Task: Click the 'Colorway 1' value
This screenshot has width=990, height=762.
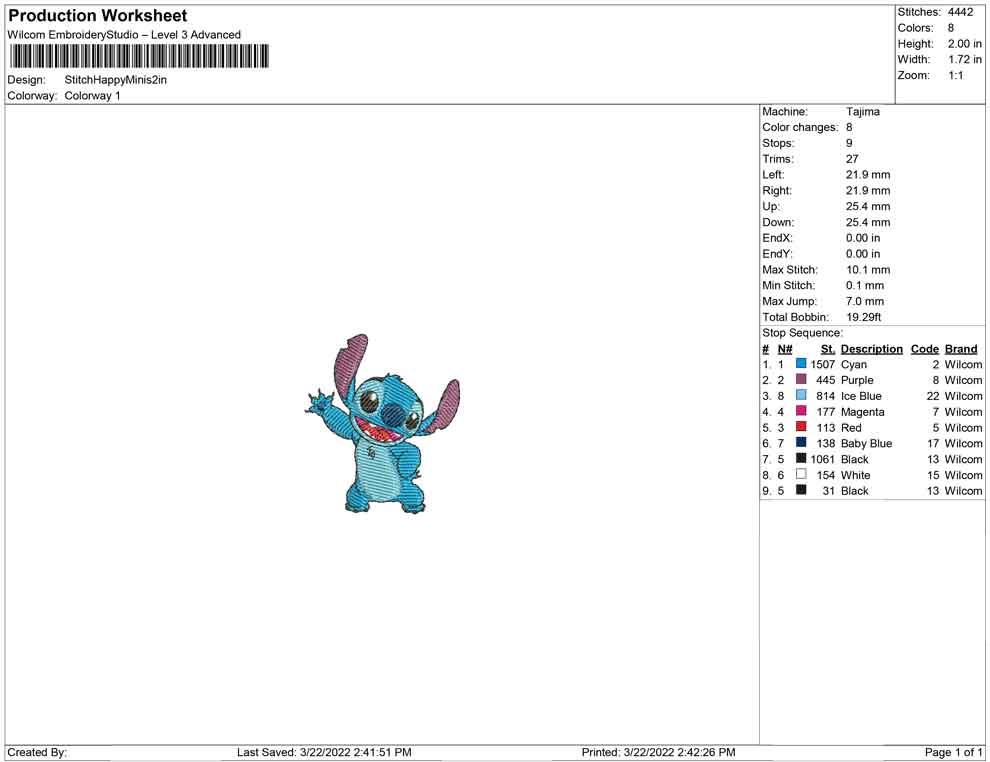Action: click(x=92, y=96)
